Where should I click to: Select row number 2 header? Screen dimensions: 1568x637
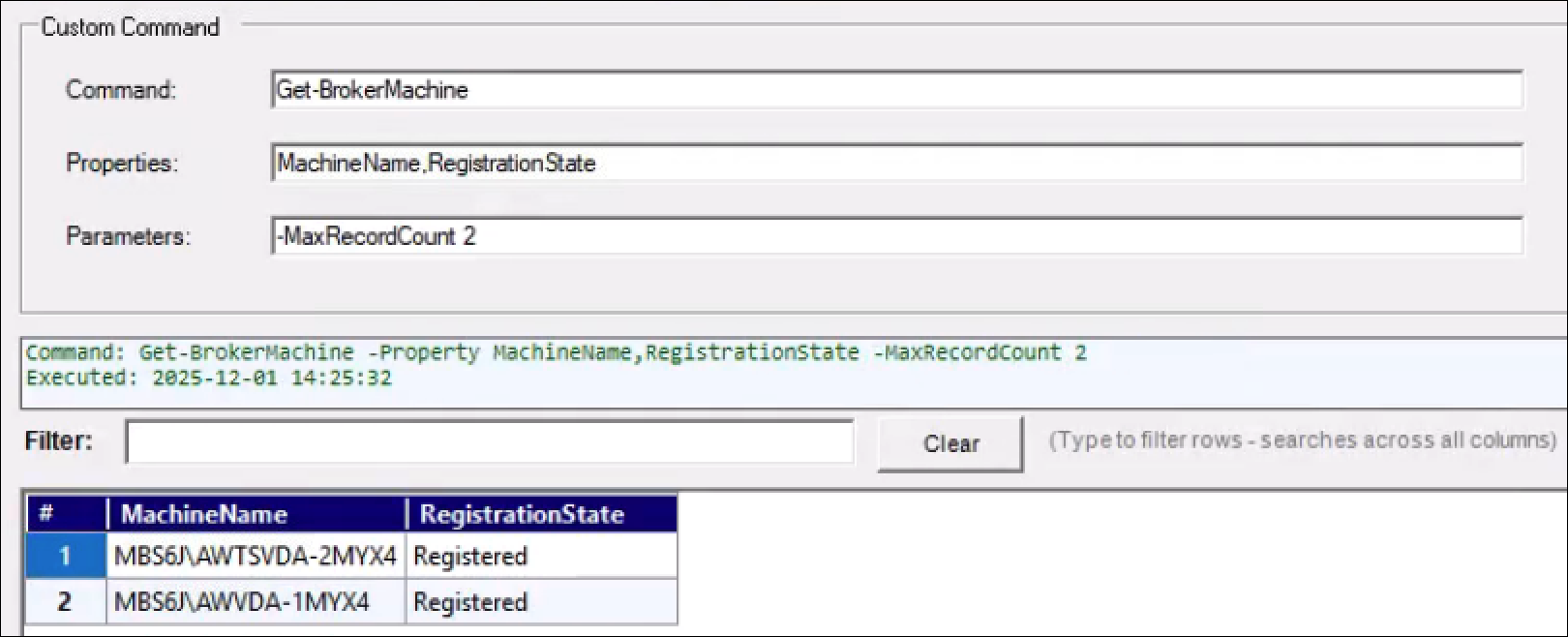[x=66, y=601]
